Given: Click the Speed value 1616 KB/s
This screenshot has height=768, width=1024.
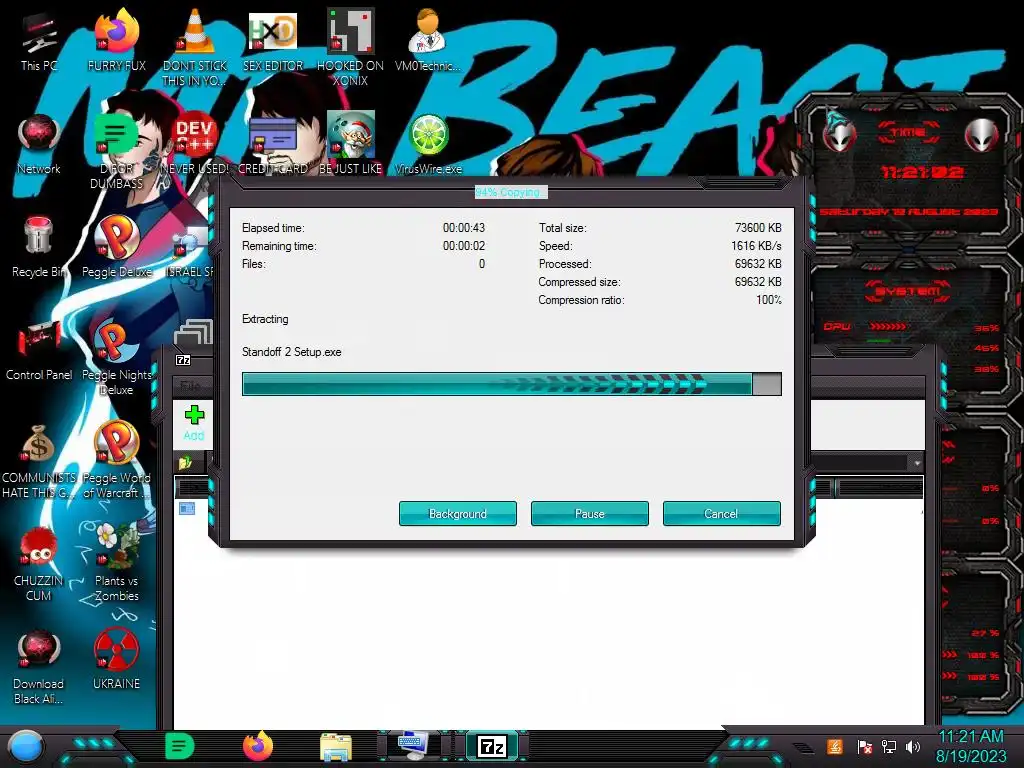Looking at the screenshot, I should point(756,246).
